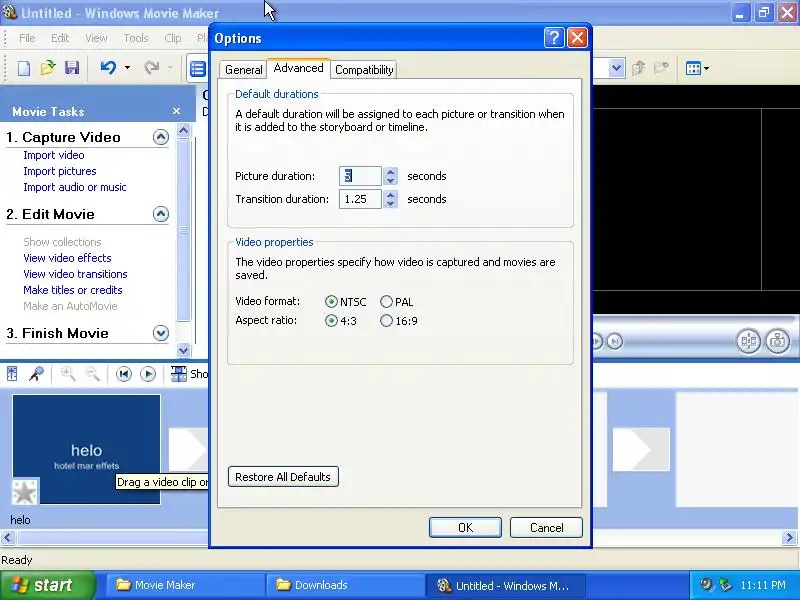Screen dimensions: 800x600
Task: Increase picture duration with up arrow
Action: coord(390,171)
